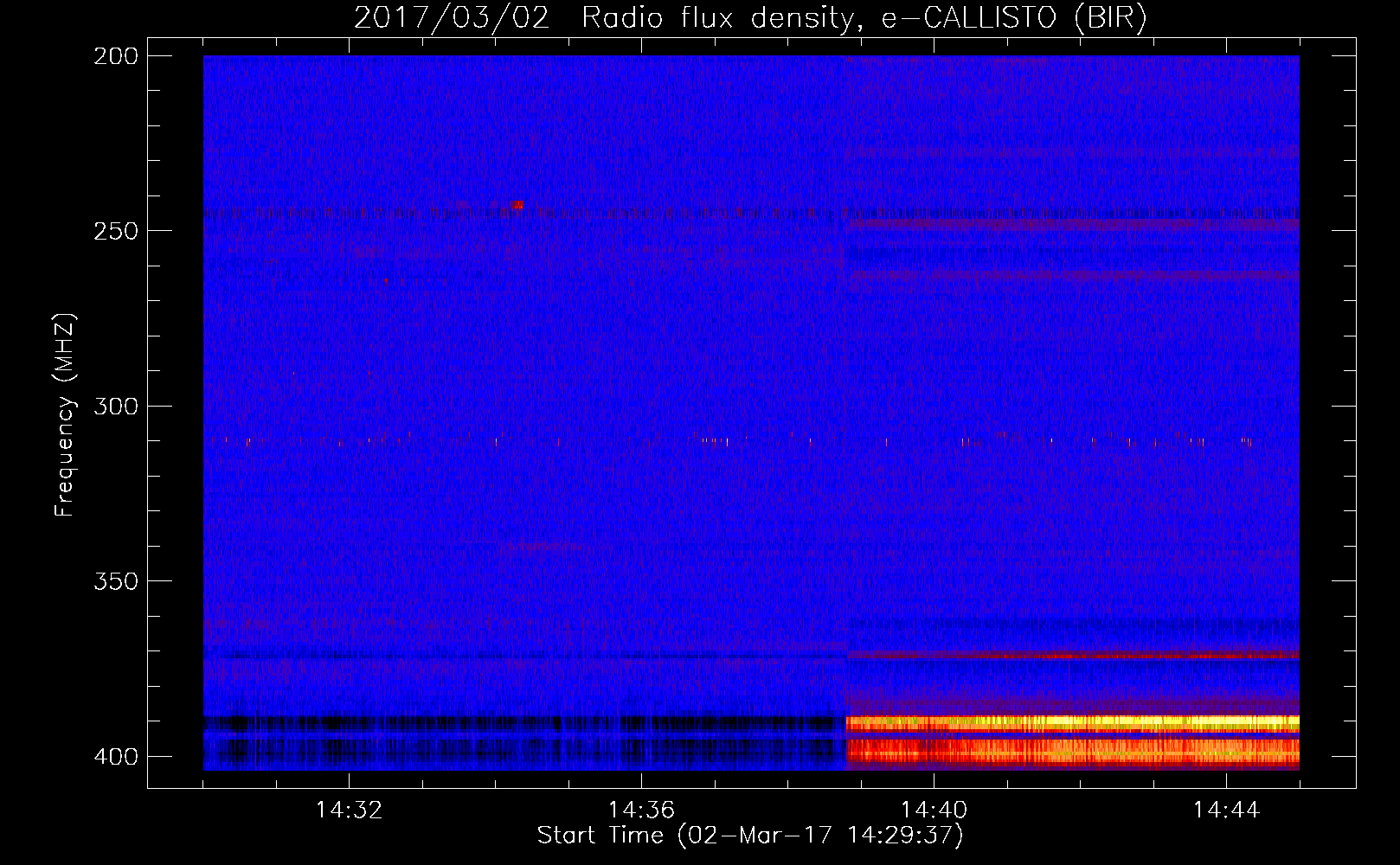Click the 14:32 time tick label
The width and height of the screenshot is (1400, 865).
(349, 811)
